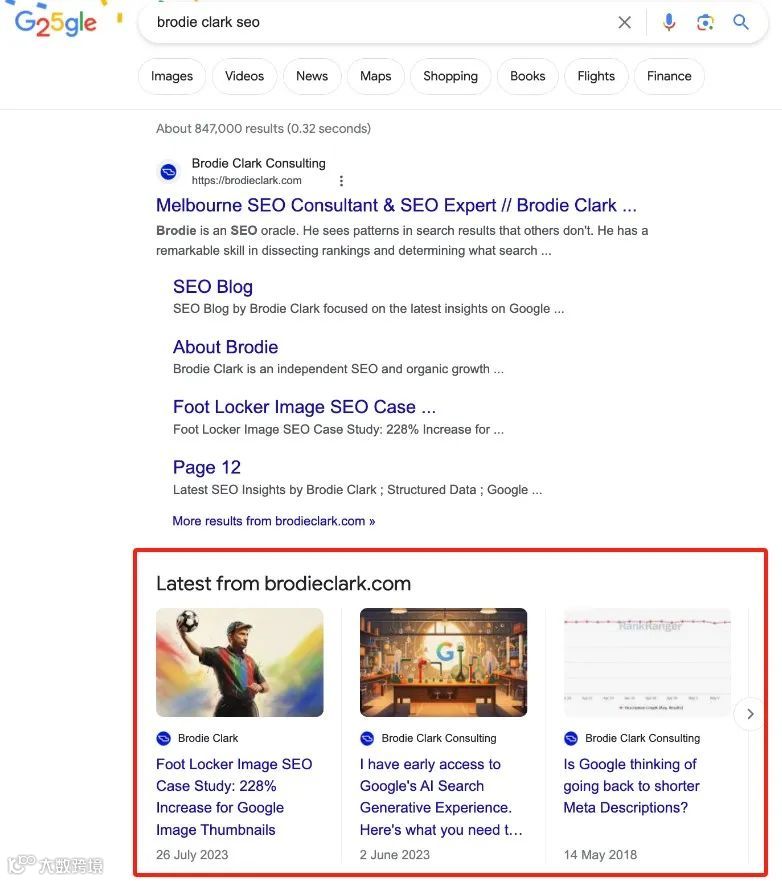
Task: Click the Brodie Clark Consulting favicon in top result
Action: [x=169, y=171]
